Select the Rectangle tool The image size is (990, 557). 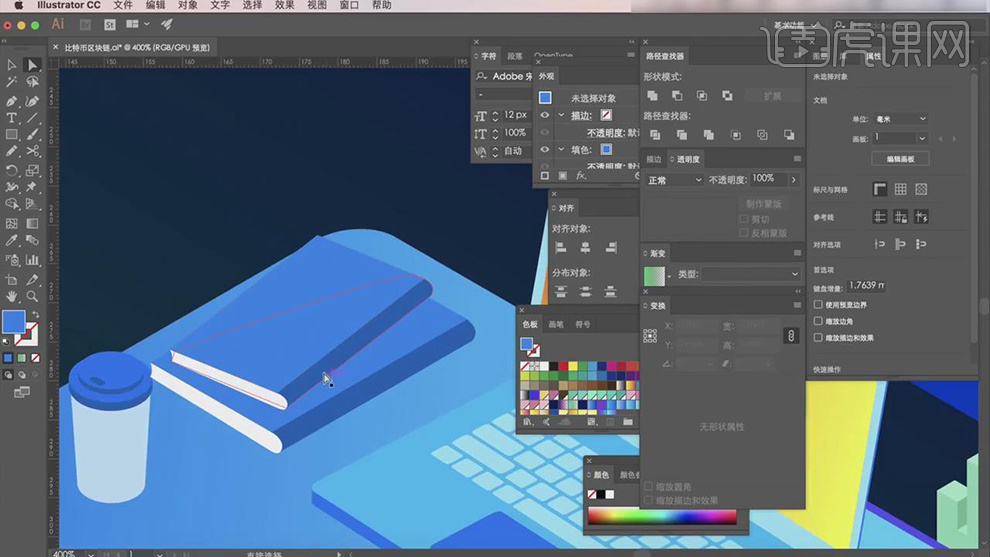pyautogui.click(x=11, y=135)
